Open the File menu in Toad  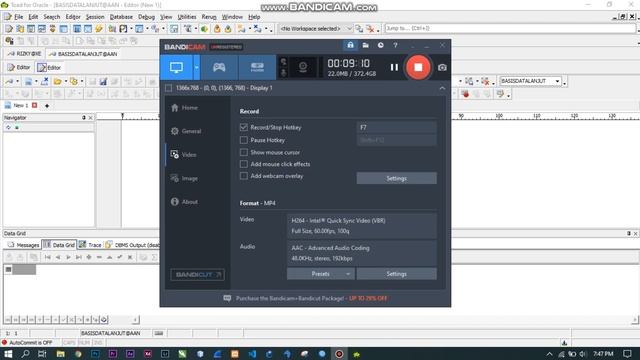(x=18, y=17)
